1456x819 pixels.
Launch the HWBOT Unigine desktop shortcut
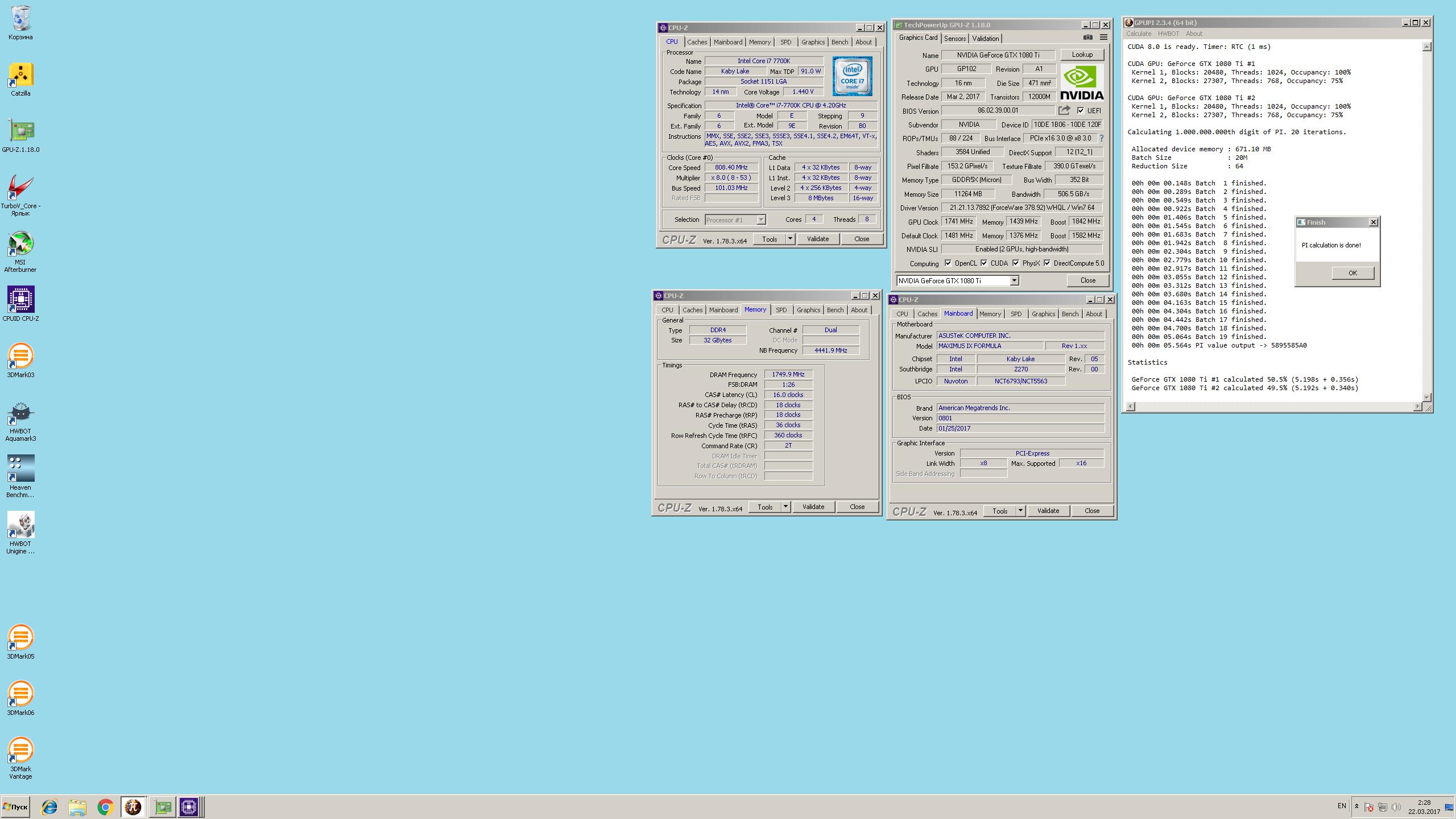20,533
